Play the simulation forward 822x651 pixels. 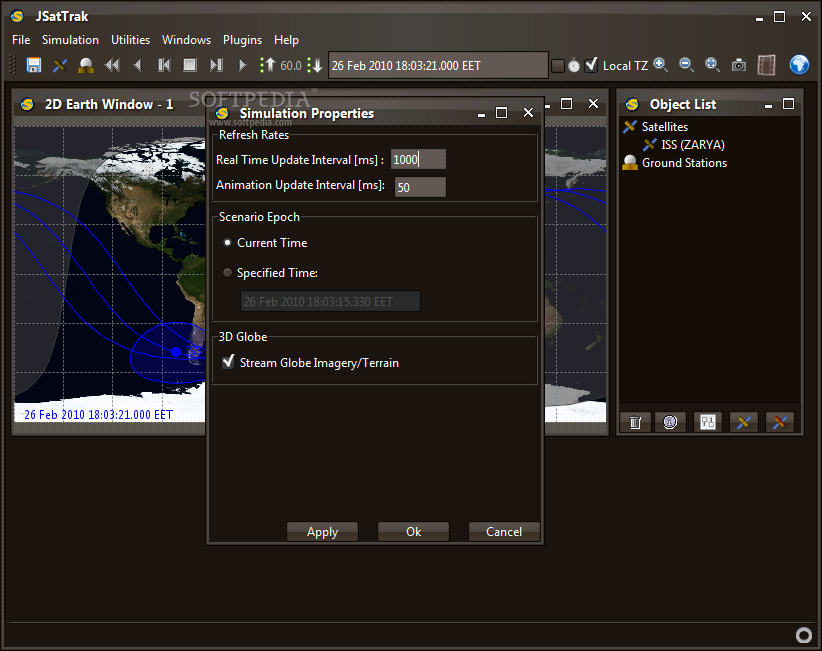click(x=242, y=66)
